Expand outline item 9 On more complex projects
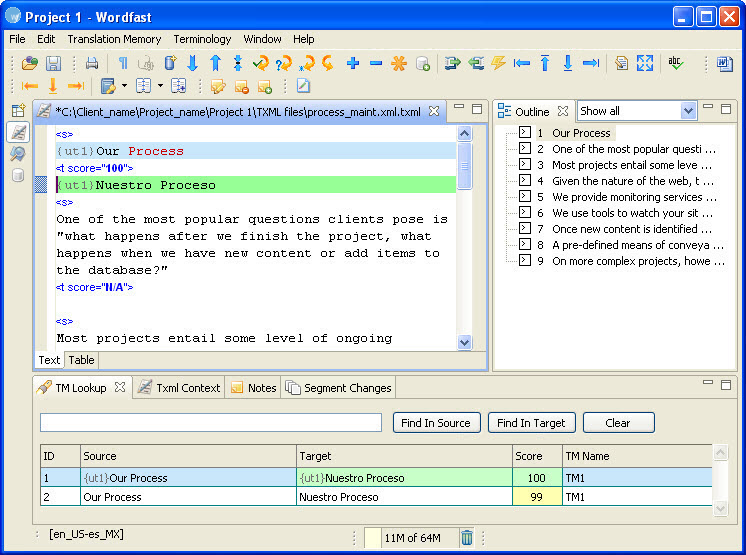746x555 pixels. coord(525,260)
